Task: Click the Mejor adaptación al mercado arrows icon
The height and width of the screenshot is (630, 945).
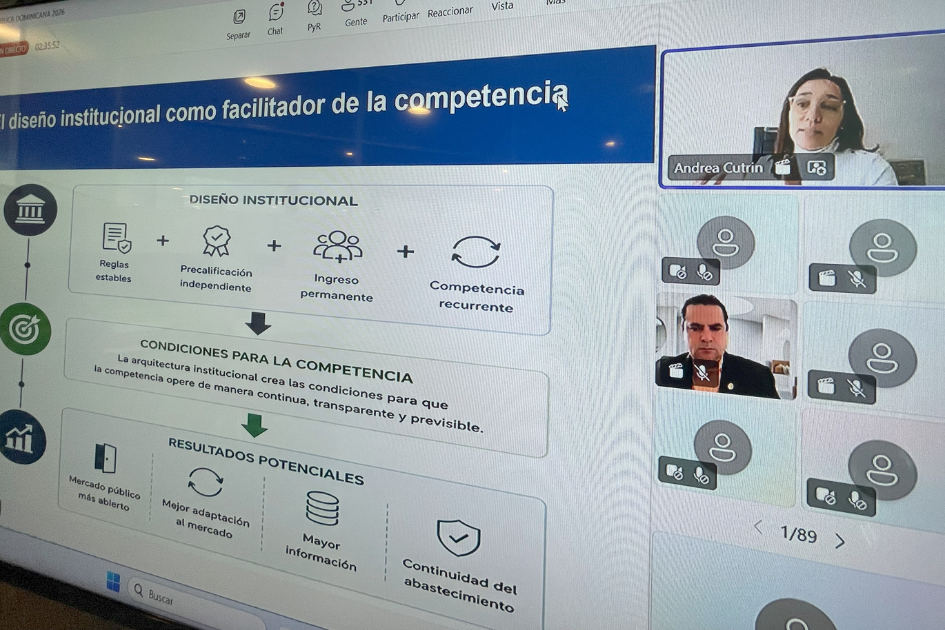Action: tap(206, 482)
